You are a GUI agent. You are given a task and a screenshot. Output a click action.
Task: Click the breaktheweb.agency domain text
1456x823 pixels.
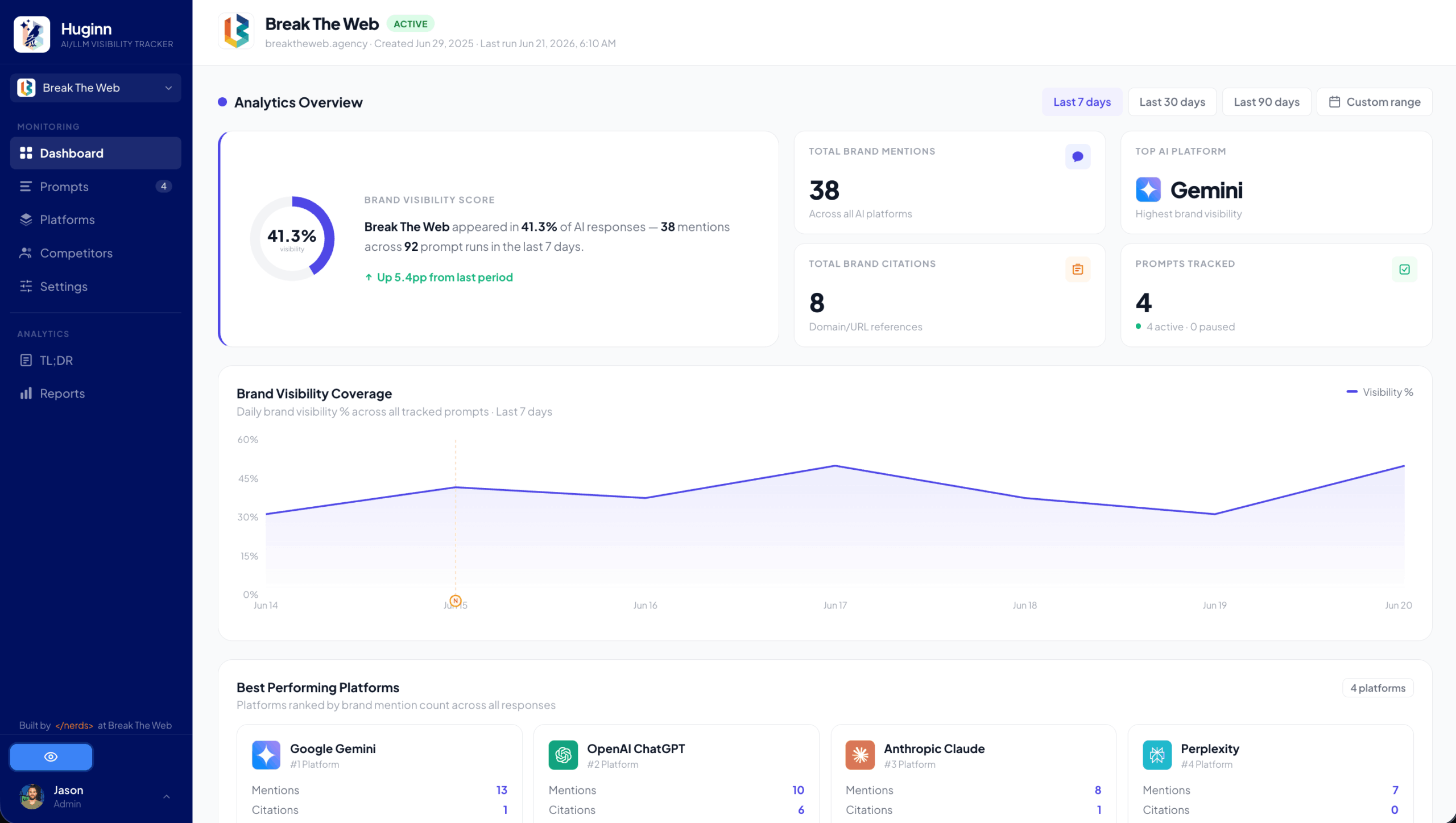(x=316, y=43)
